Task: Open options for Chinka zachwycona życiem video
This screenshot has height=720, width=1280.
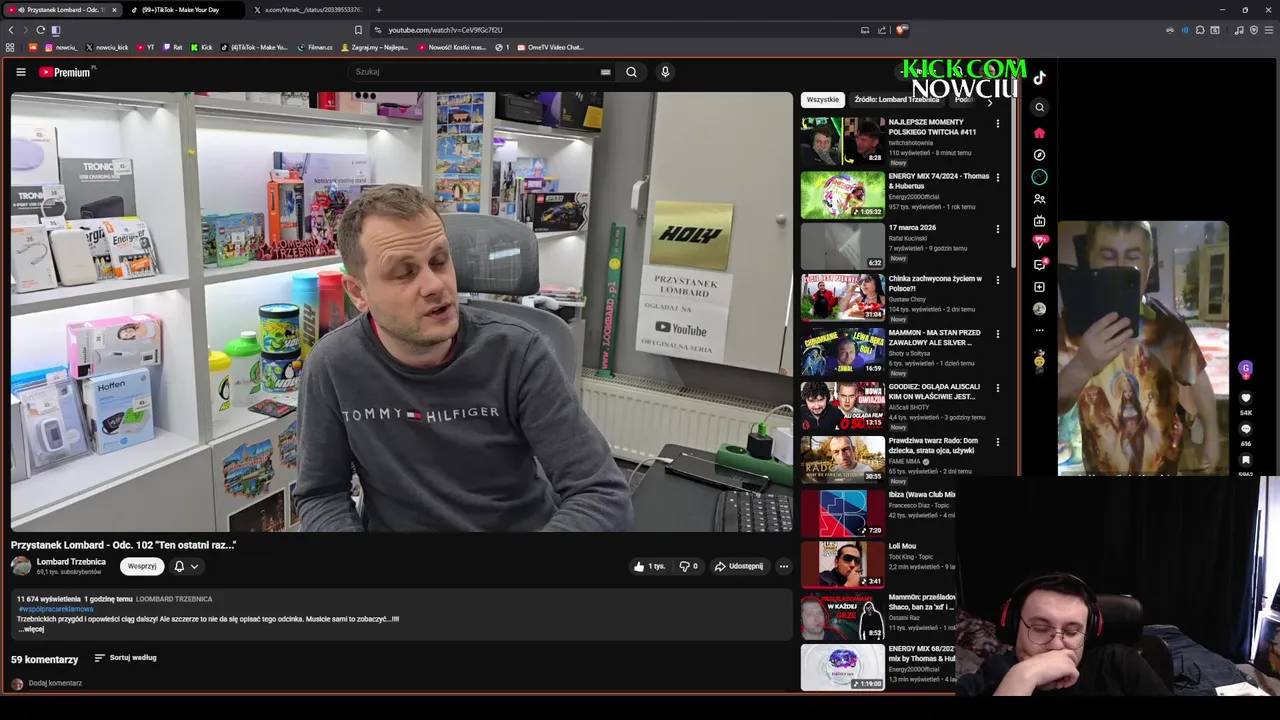Action: point(997,281)
